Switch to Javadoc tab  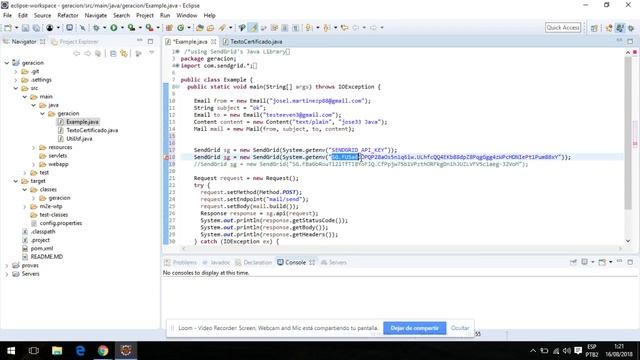coord(216,262)
